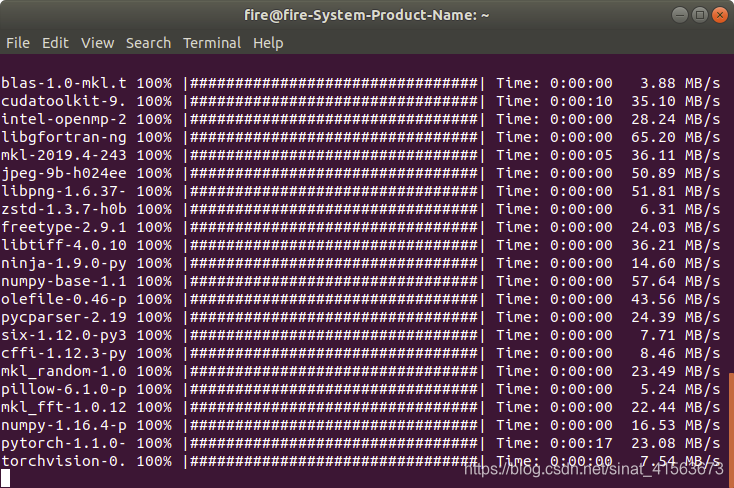Image resolution: width=734 pixels, height=488 pixels.
Task: Click the 3.88 MB/s speed value
Action: [680, 83]
